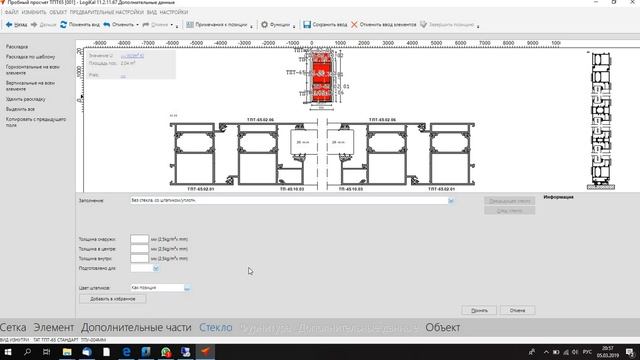
Task: Undo with the Отменить arrow icon
Action: pos(107,24)
